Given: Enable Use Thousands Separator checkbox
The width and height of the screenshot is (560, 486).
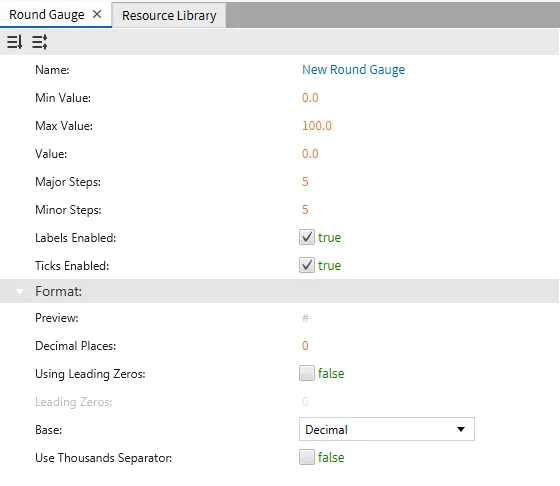Looking at the screenshot, I should pyautogui.click(x=307, y=457).
